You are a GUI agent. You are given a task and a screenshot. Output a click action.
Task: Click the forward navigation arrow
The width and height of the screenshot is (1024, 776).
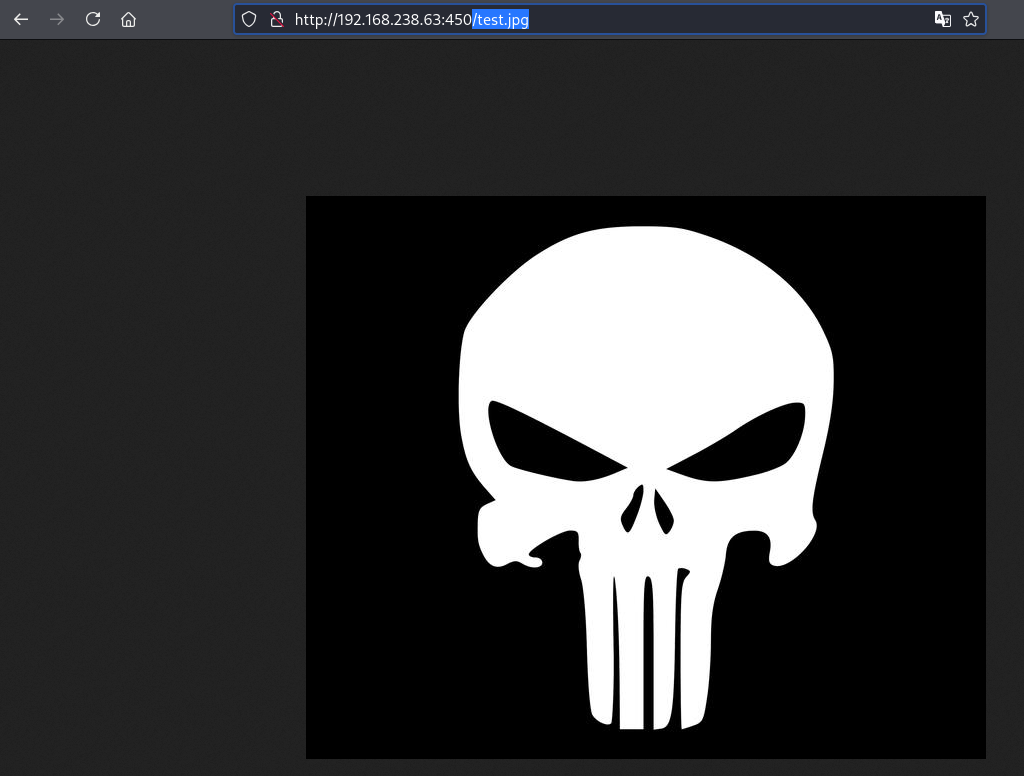point(57,20)
